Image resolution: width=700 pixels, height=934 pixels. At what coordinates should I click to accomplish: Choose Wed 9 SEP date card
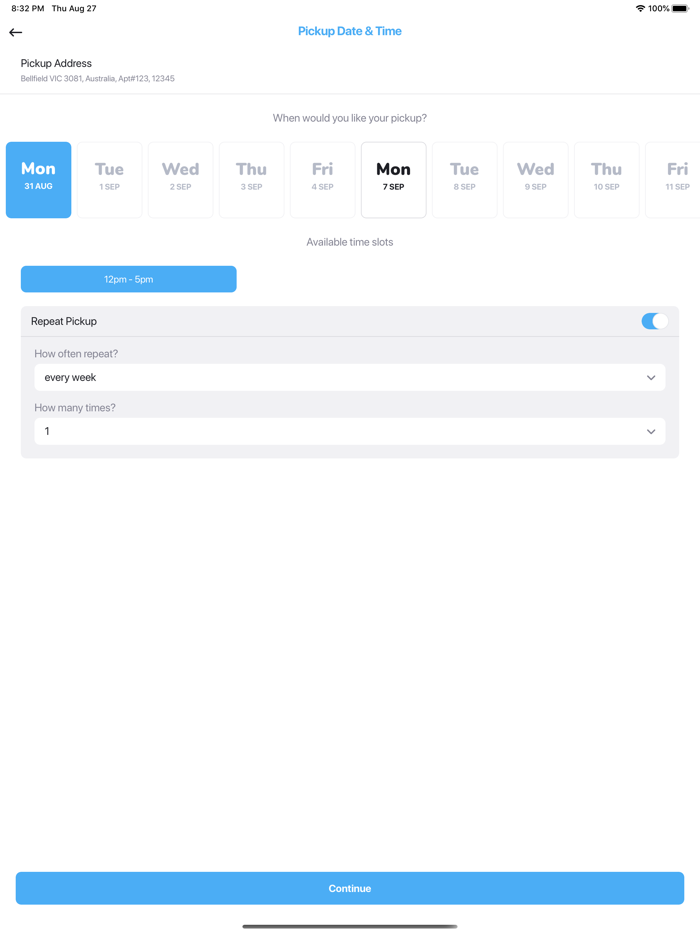(536, 180)
